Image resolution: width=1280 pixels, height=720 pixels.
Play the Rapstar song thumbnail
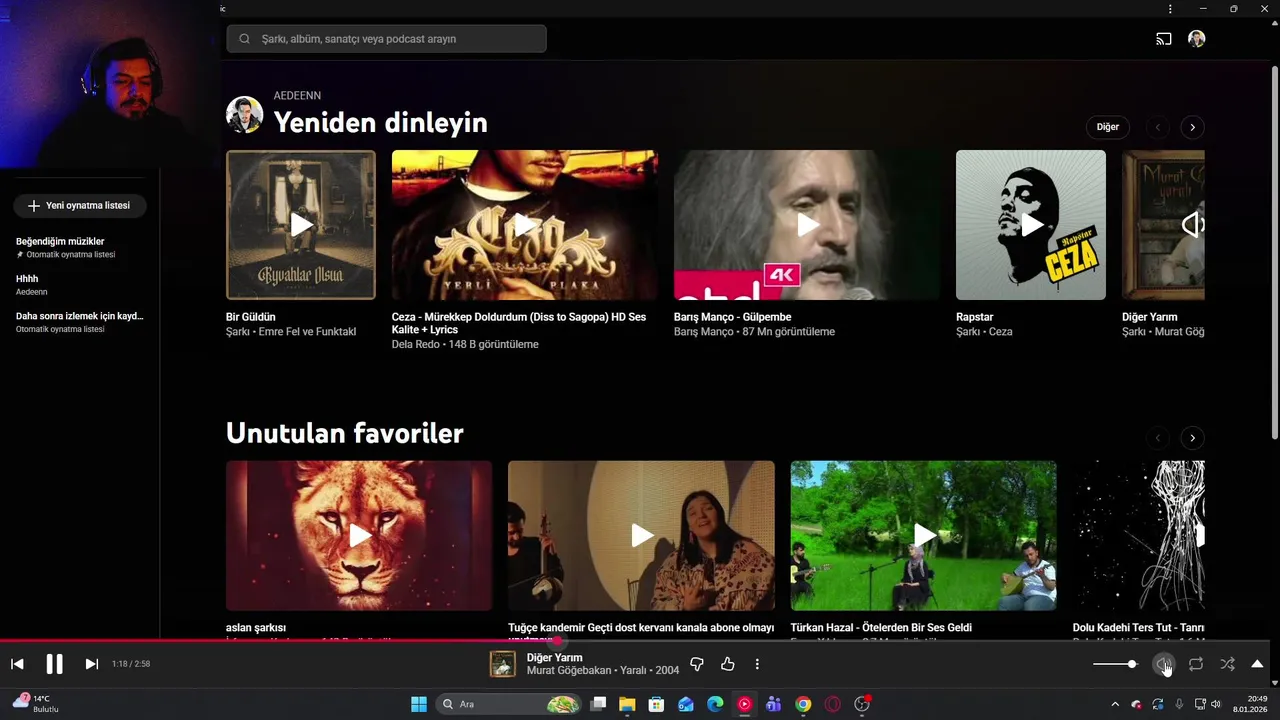[x=1031, y=225]
